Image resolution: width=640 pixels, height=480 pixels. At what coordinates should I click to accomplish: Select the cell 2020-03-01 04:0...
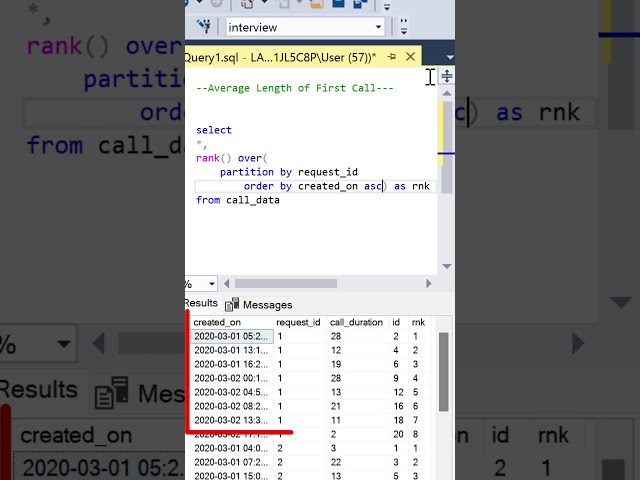[x=232, y=448]
